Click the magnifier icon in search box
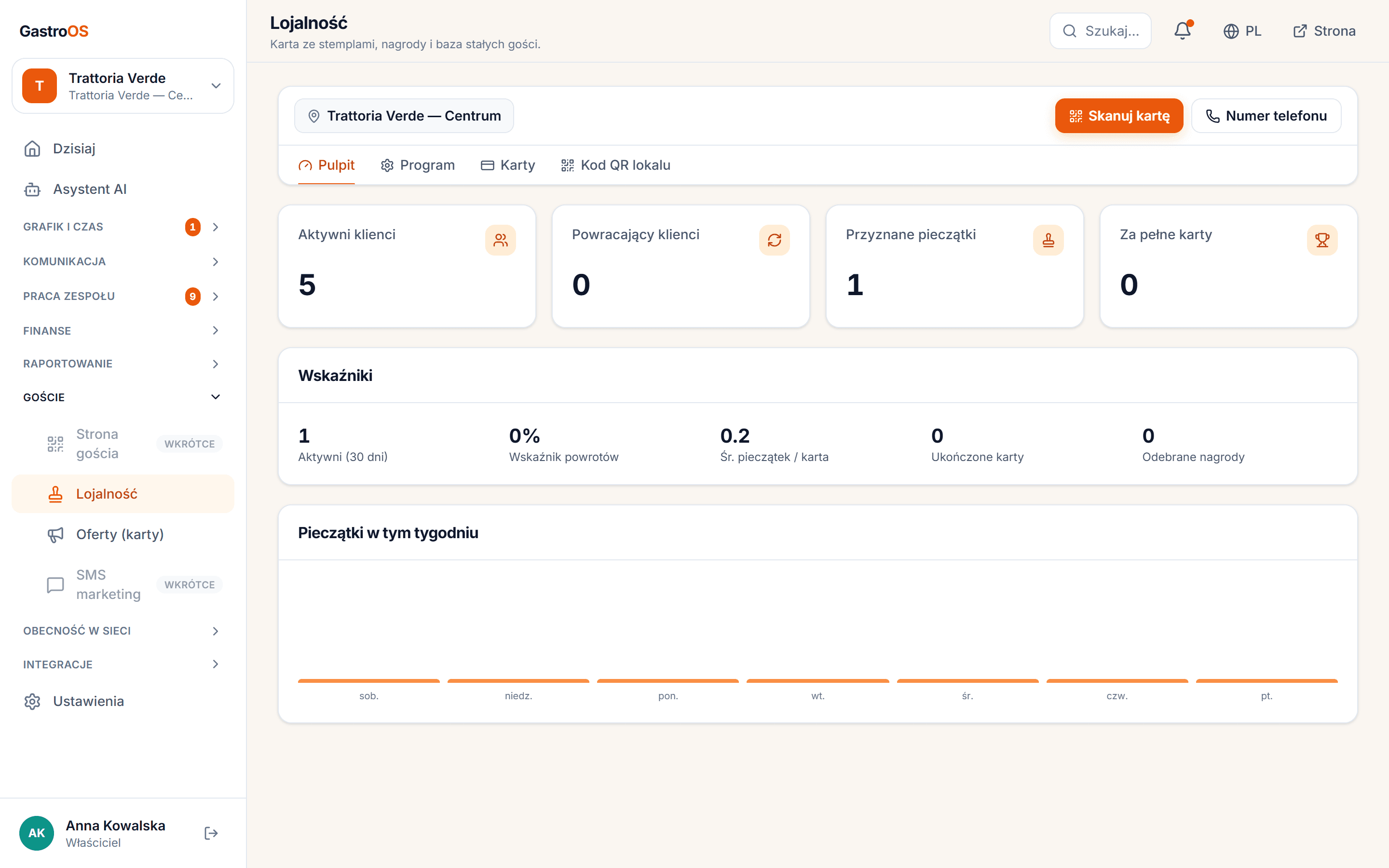 (1069, 31)
